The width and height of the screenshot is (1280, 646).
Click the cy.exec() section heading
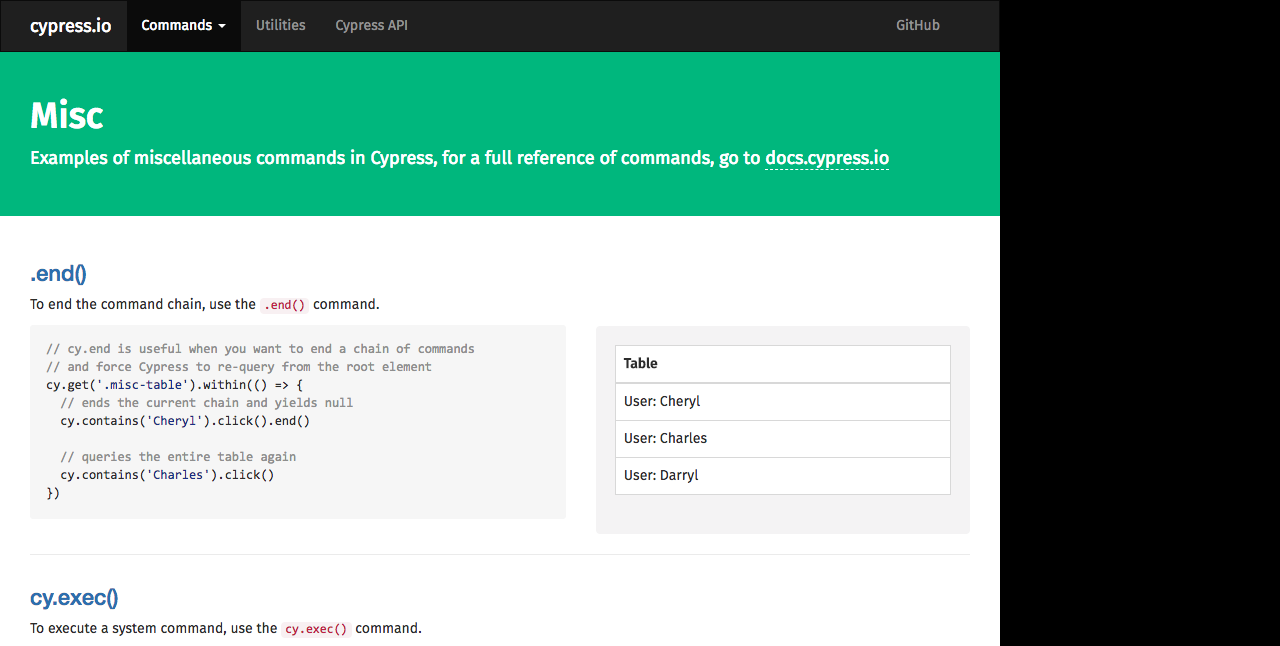pyautogui.click(x=74, y=598)
